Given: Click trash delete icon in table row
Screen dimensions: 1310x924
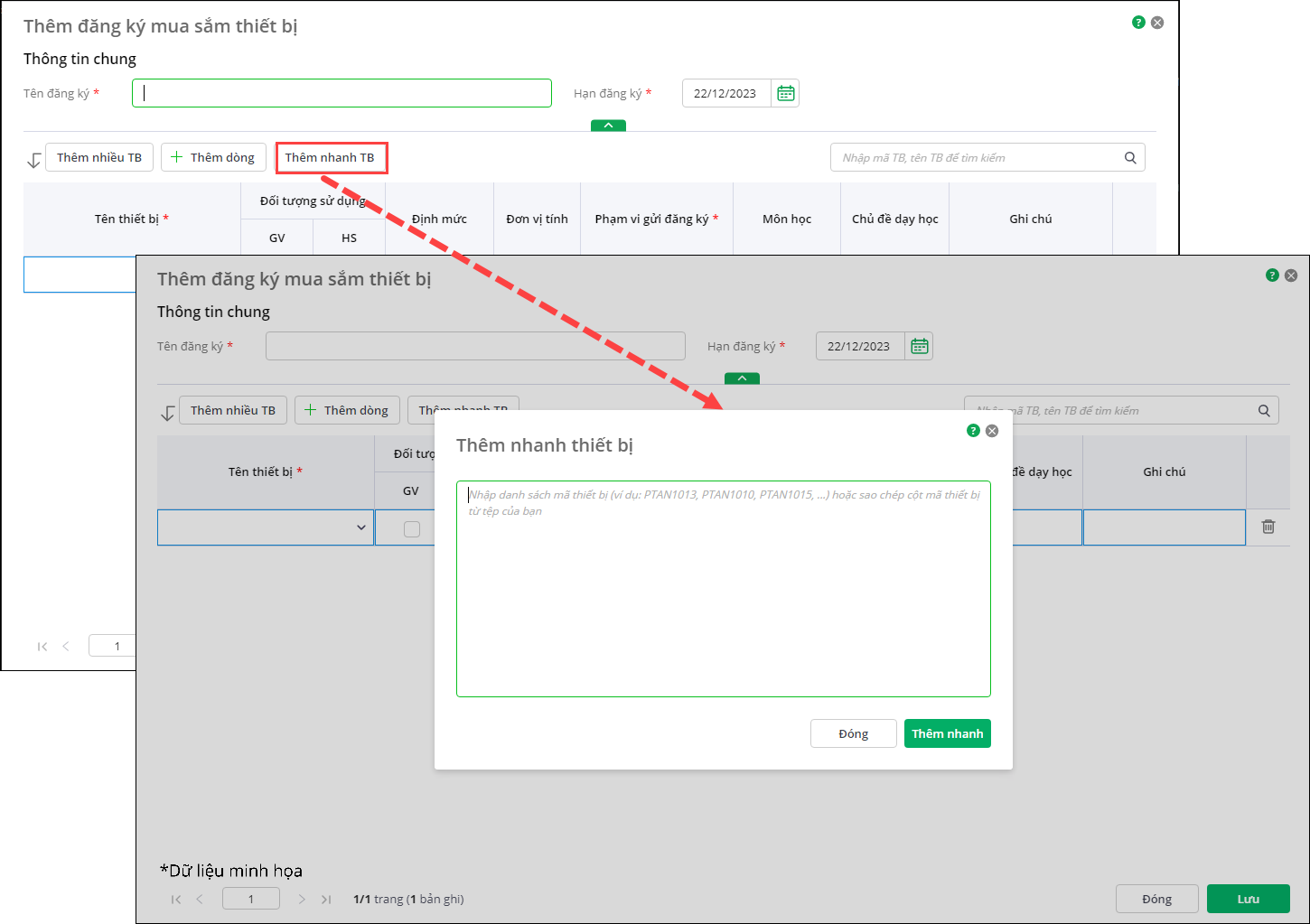Looking at the screenshot, I should pyautogui.click(x=1268, y=527).
